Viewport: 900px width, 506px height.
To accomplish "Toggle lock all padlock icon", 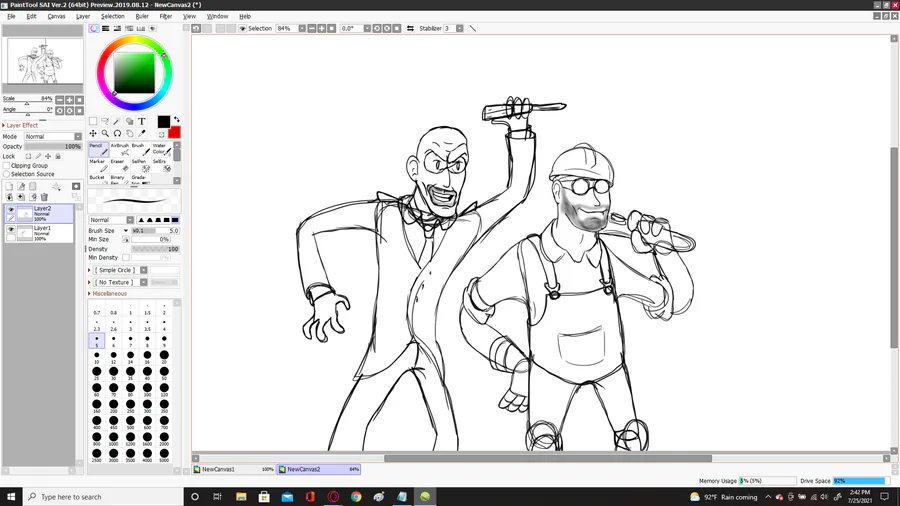I will (x=57, y=156).
